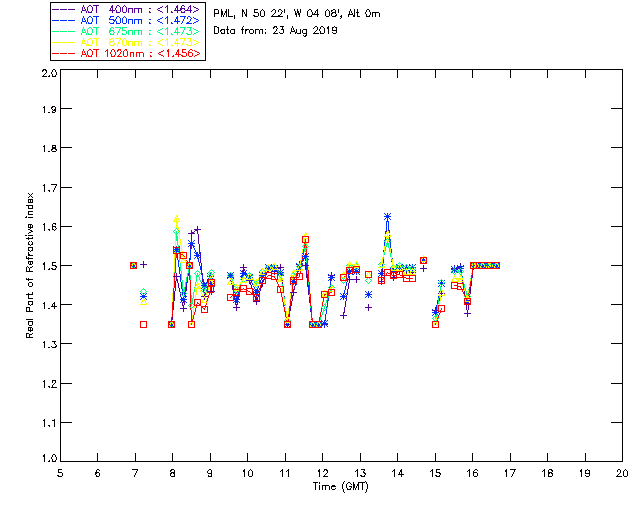This screenshot has width=640, height=512.
Task: Click the red square peak near 11.5 hours
Action: coord(305,240)
